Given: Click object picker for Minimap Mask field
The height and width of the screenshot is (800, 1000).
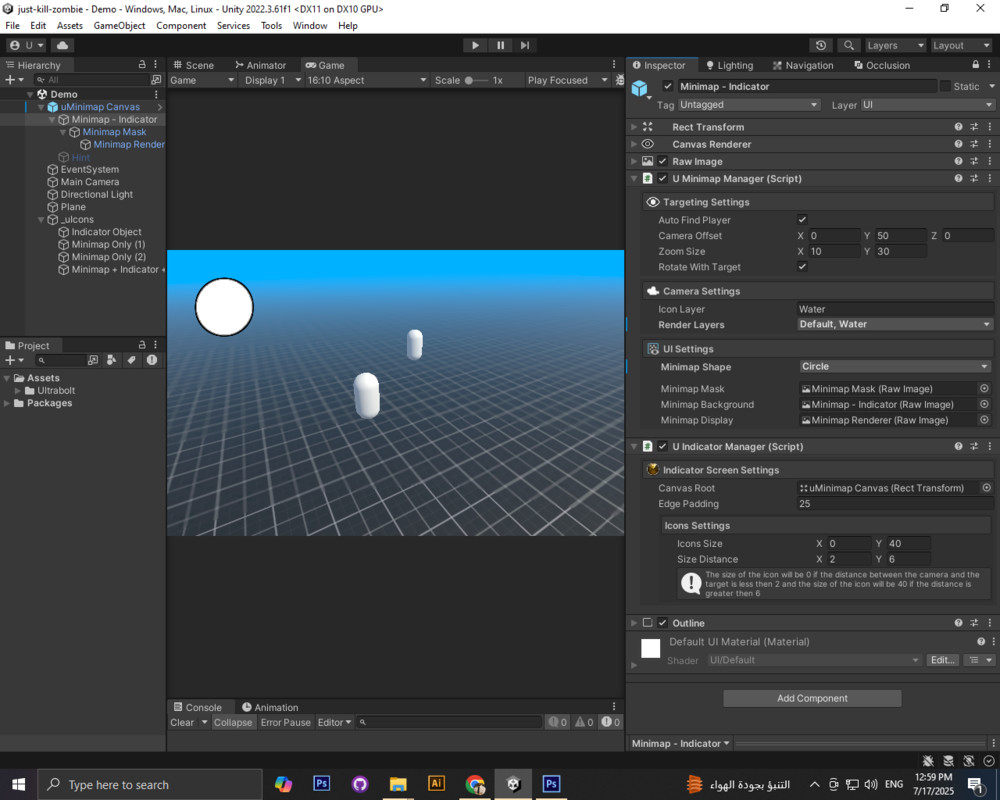Looking at the screenshot, I should click(984, 389).
